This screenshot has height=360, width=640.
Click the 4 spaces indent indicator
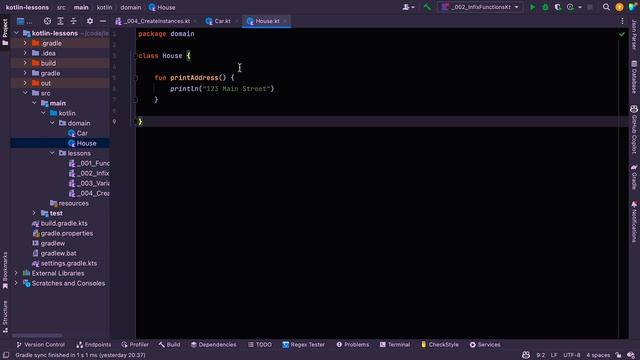[x=598, y=355]
